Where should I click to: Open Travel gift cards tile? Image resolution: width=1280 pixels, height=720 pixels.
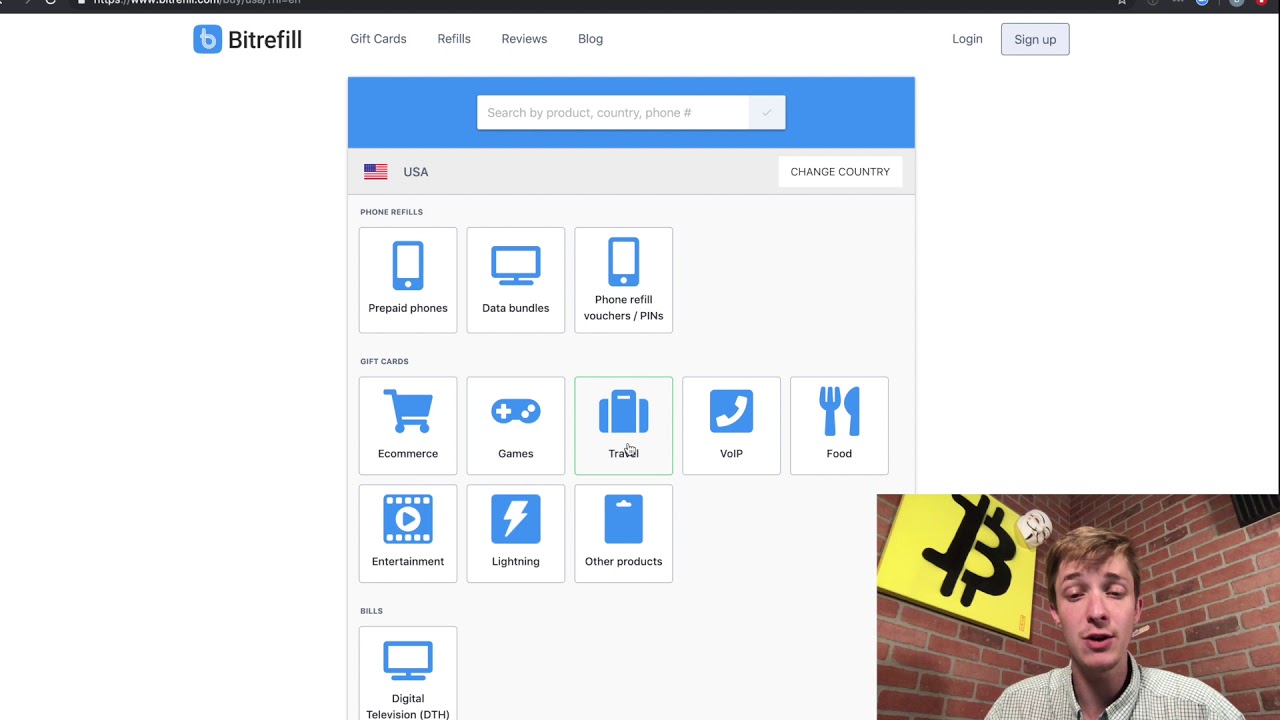[623, 425]
